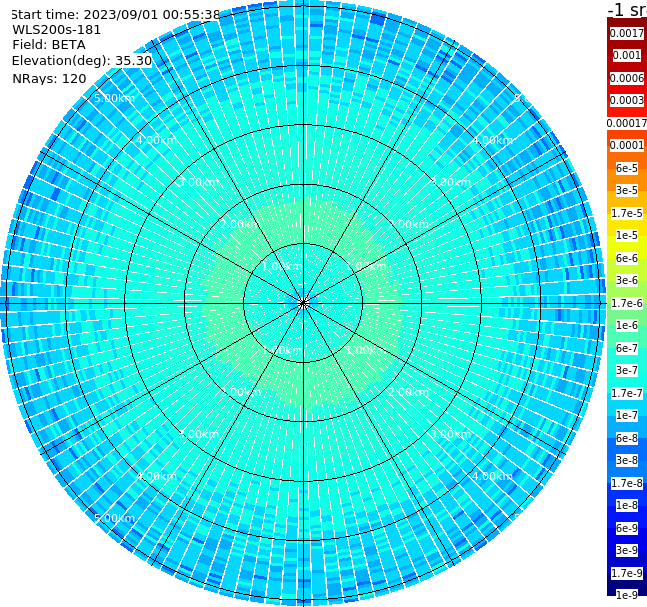This screenshot has width=647, height=607.
Task: Select the 2.00km range label in upper-right quadrant
Action: click(x=409, y=224)
